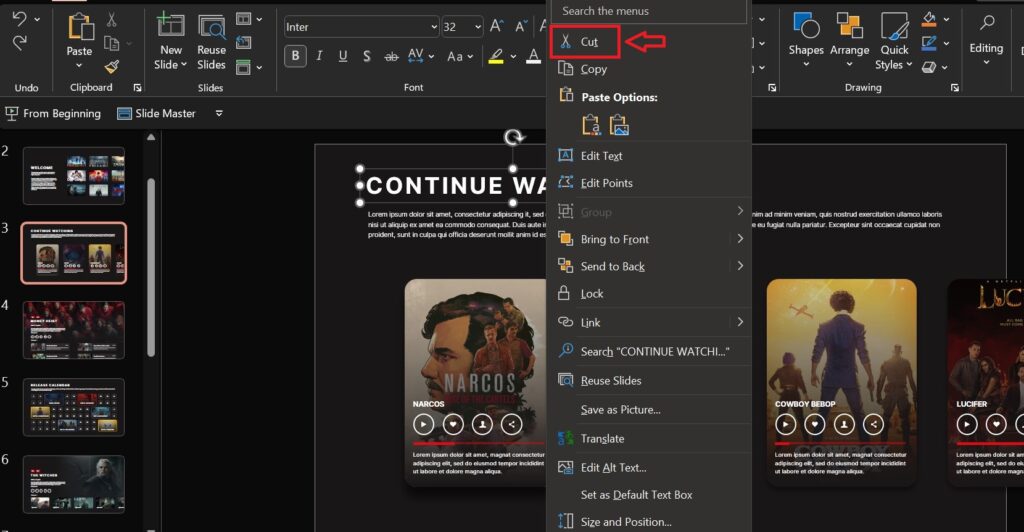Select slide 5 thumbnail
This screenshot has height=532, width=1024.
pyautogui.click(x=74, y=407)
